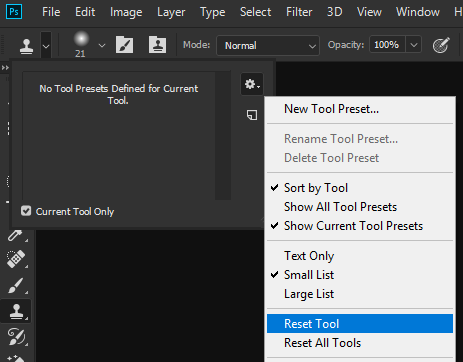The width and height of the screenshot is (463, 362).
Task: Click Reset All Tools in the menu
Action: pyautogui.click(x=360, y=343)
